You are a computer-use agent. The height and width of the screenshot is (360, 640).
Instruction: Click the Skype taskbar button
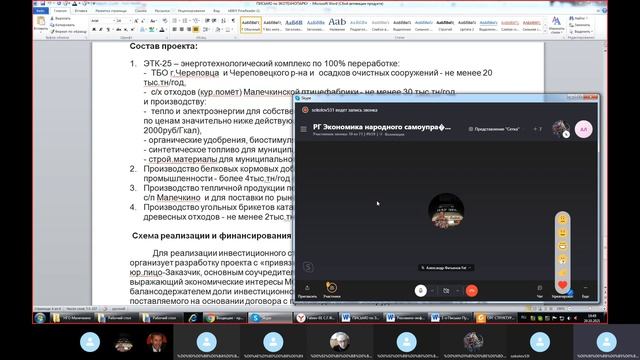[x=269, y=318]
